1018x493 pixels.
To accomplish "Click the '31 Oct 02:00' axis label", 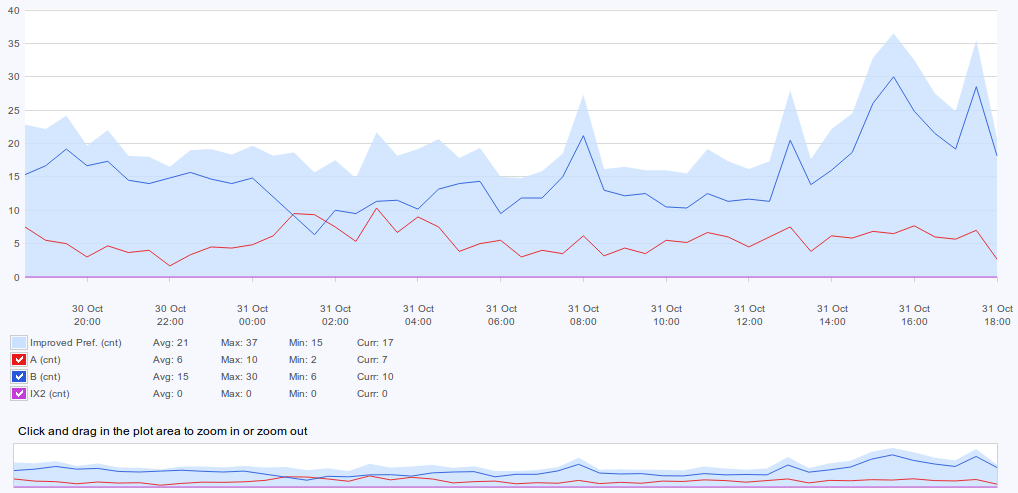I will (x=335, y=315).
